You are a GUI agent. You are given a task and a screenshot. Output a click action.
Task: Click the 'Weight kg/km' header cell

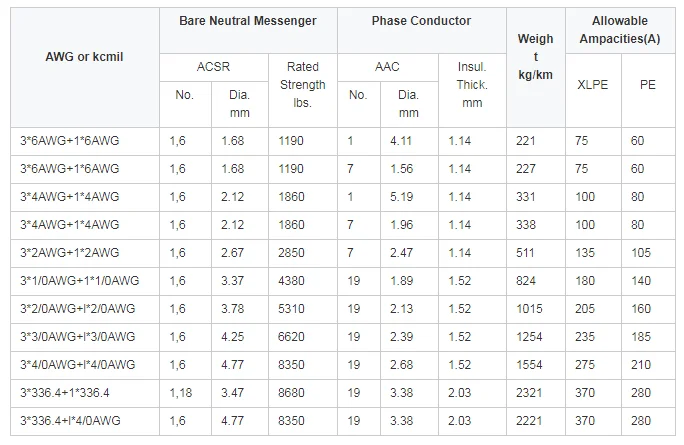point(536,57)
